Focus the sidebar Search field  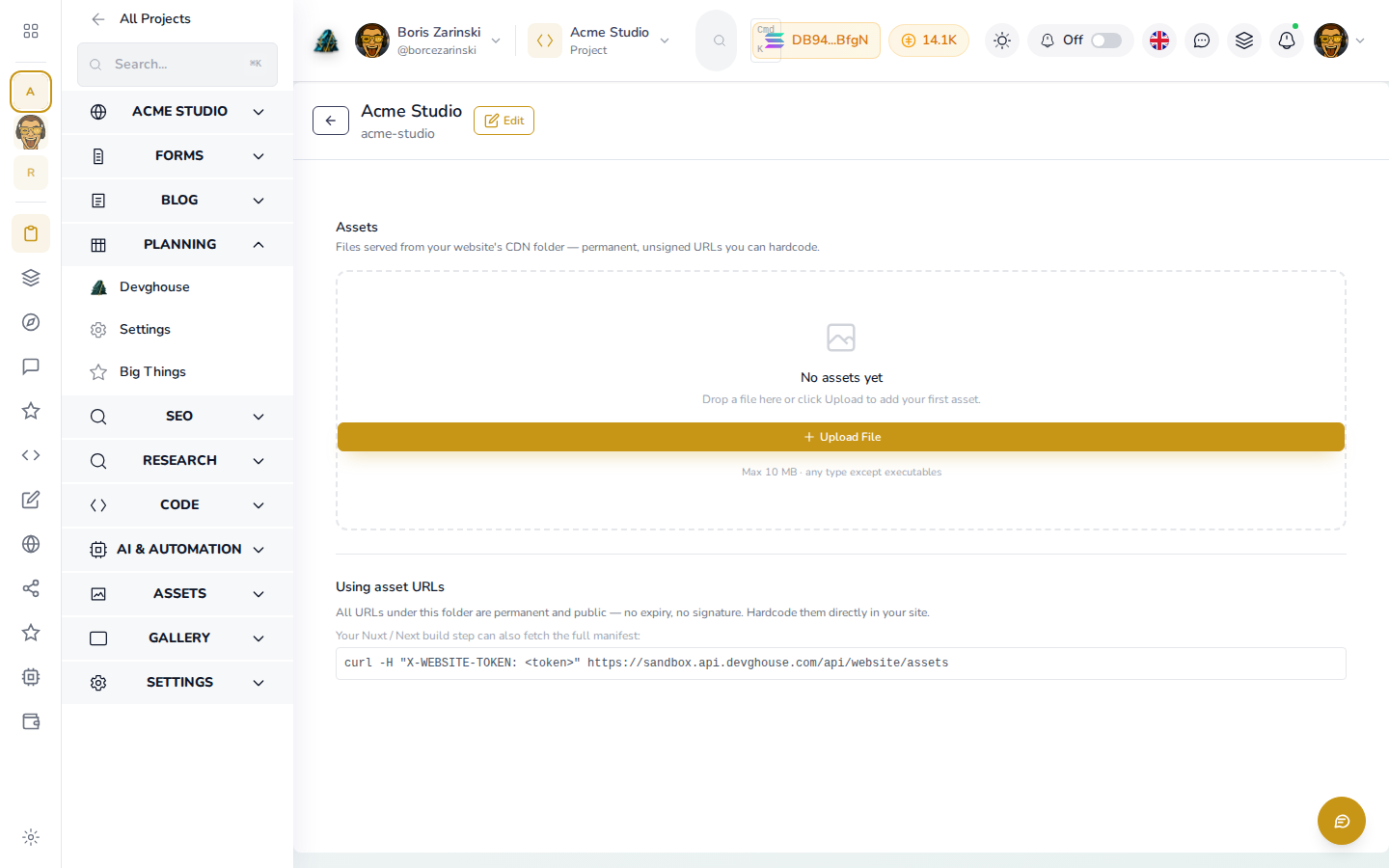(177, 64)
